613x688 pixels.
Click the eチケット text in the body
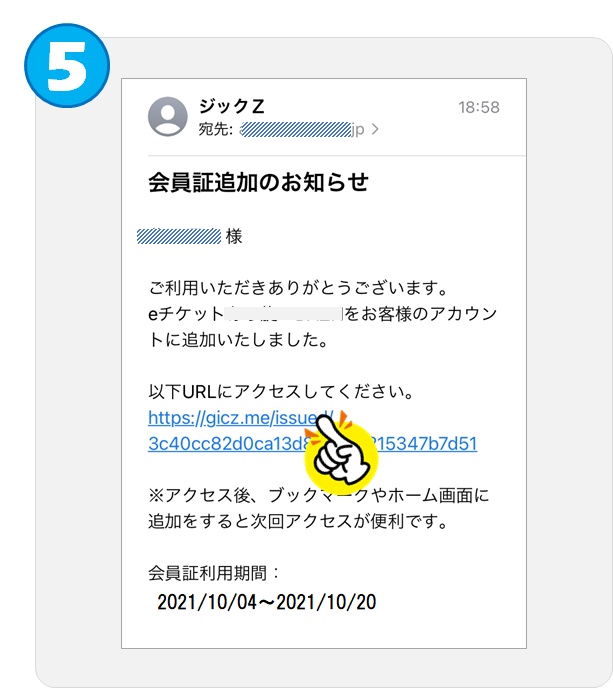coord(186,314)
